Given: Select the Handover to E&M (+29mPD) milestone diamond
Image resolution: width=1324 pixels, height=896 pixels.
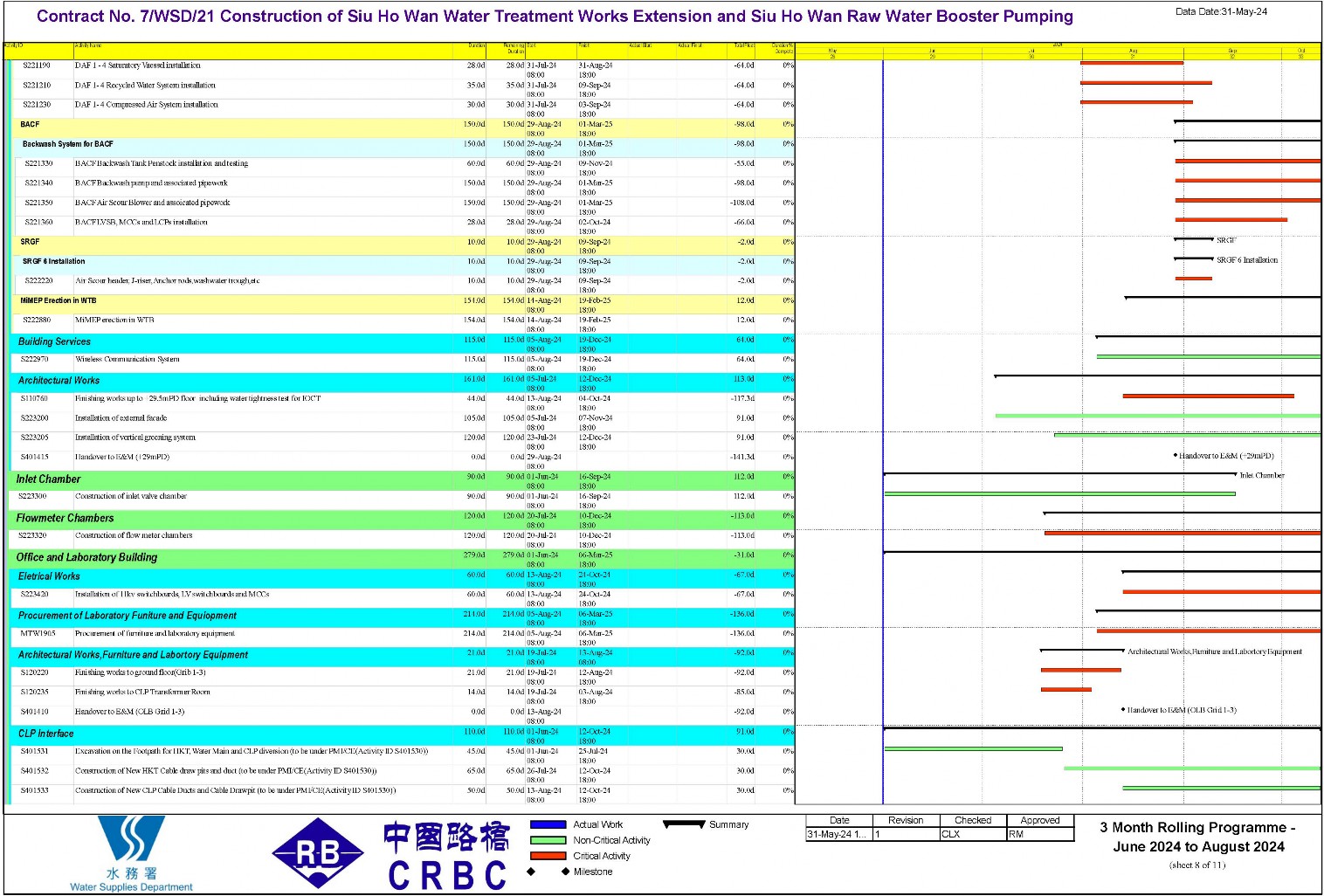Looking at the screenshot, I should click(1176, 456).
